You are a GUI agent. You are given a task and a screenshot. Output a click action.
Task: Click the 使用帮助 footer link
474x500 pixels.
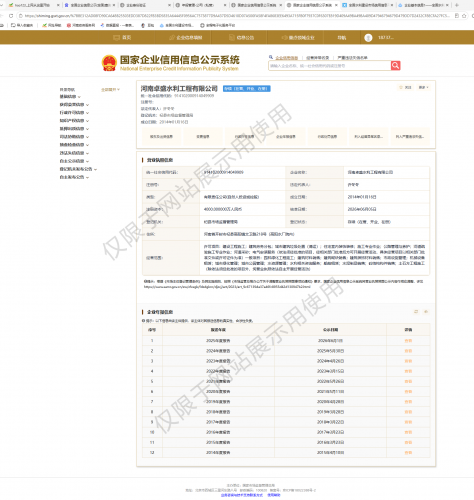[x=274, y=495]
